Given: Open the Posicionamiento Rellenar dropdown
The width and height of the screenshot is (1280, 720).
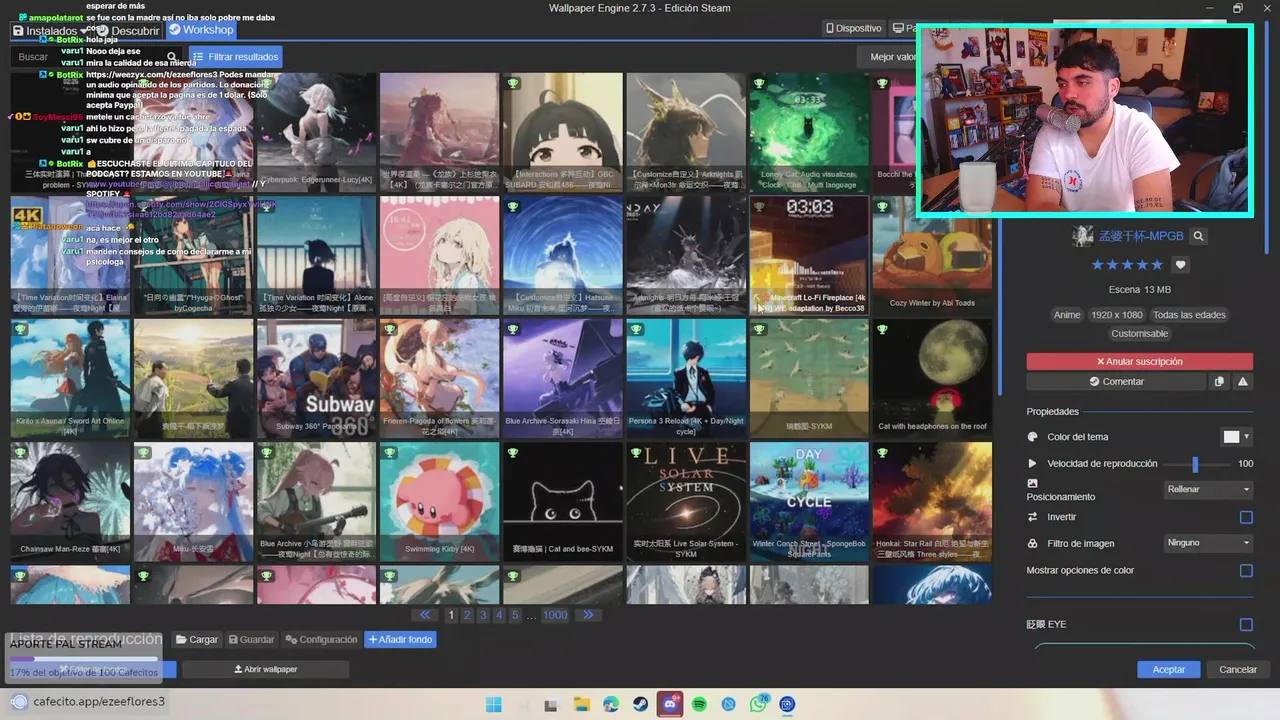Looking at the screenshot, I should (1209, 489).
